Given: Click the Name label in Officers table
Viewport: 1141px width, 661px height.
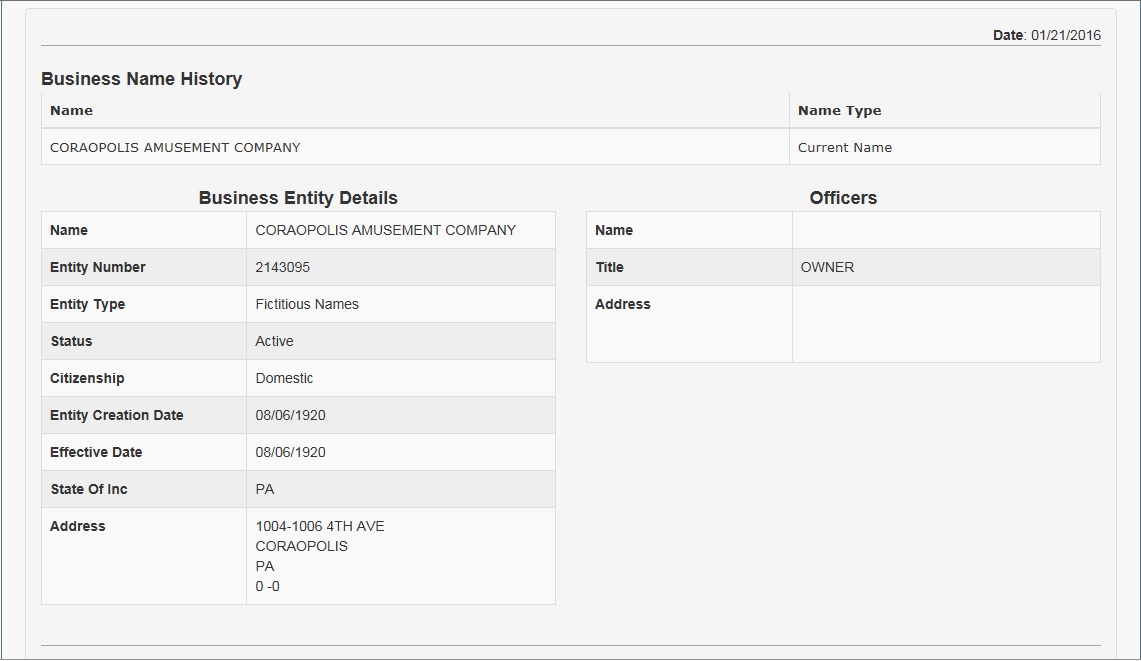Looking at the screenshot, I should 613,230.
